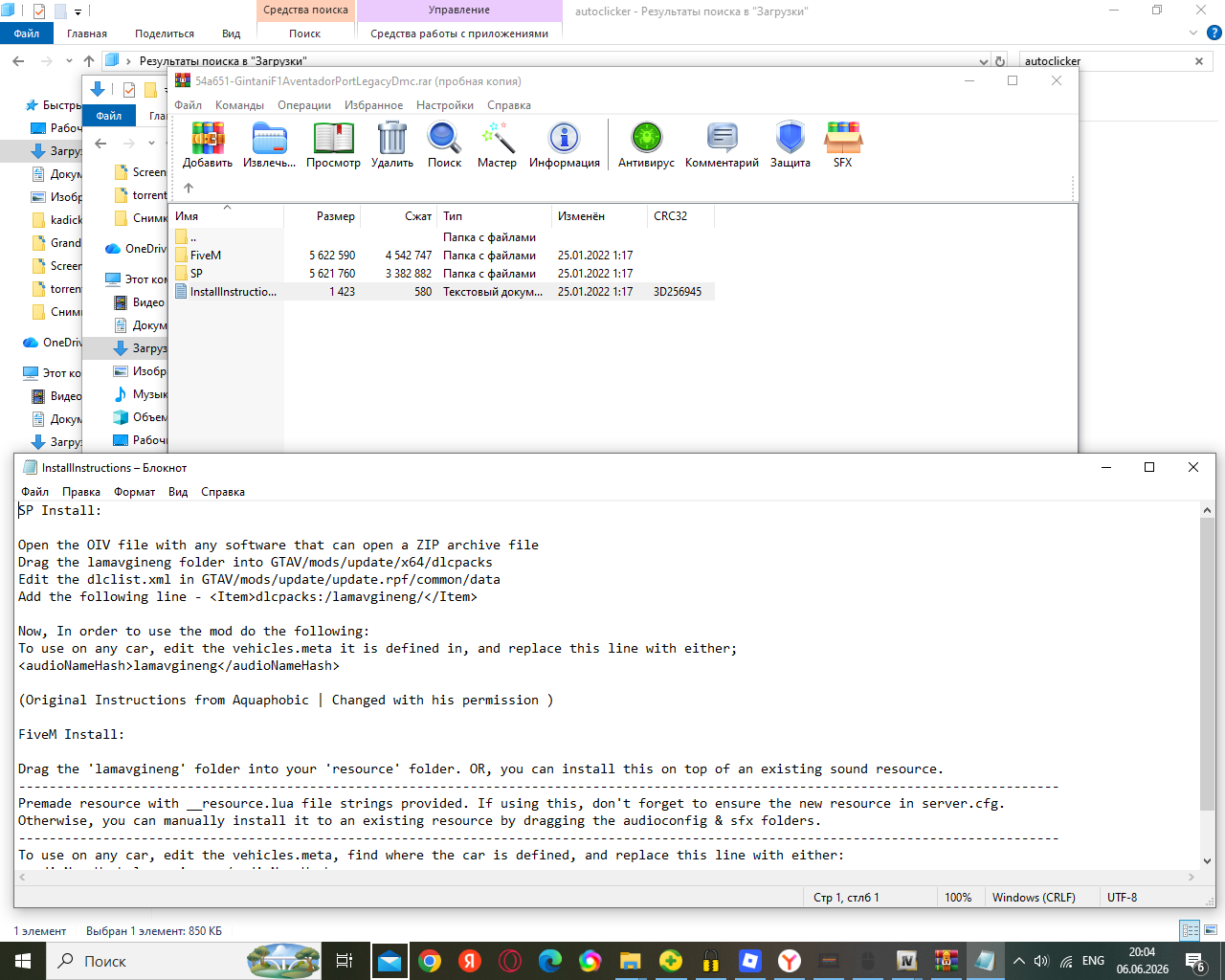The width and height of the screenshot is (1225, 980).
Task: Expand the Explorer ribbon chevron
Action: pyautogui.click(x=1192, y=33)
